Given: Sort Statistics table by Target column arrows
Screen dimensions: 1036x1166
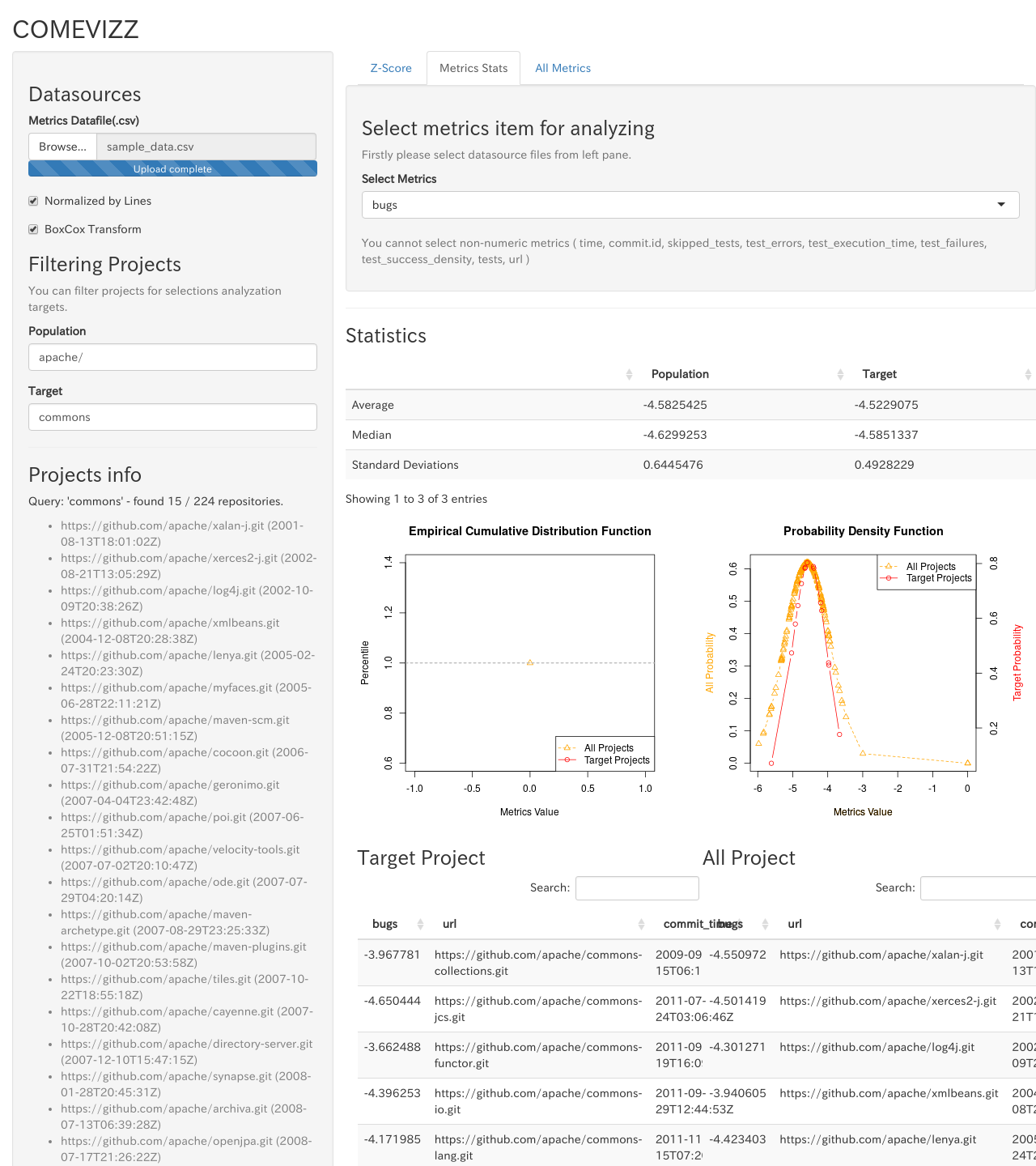Looking at the screenshot, I should [1028, 374].
